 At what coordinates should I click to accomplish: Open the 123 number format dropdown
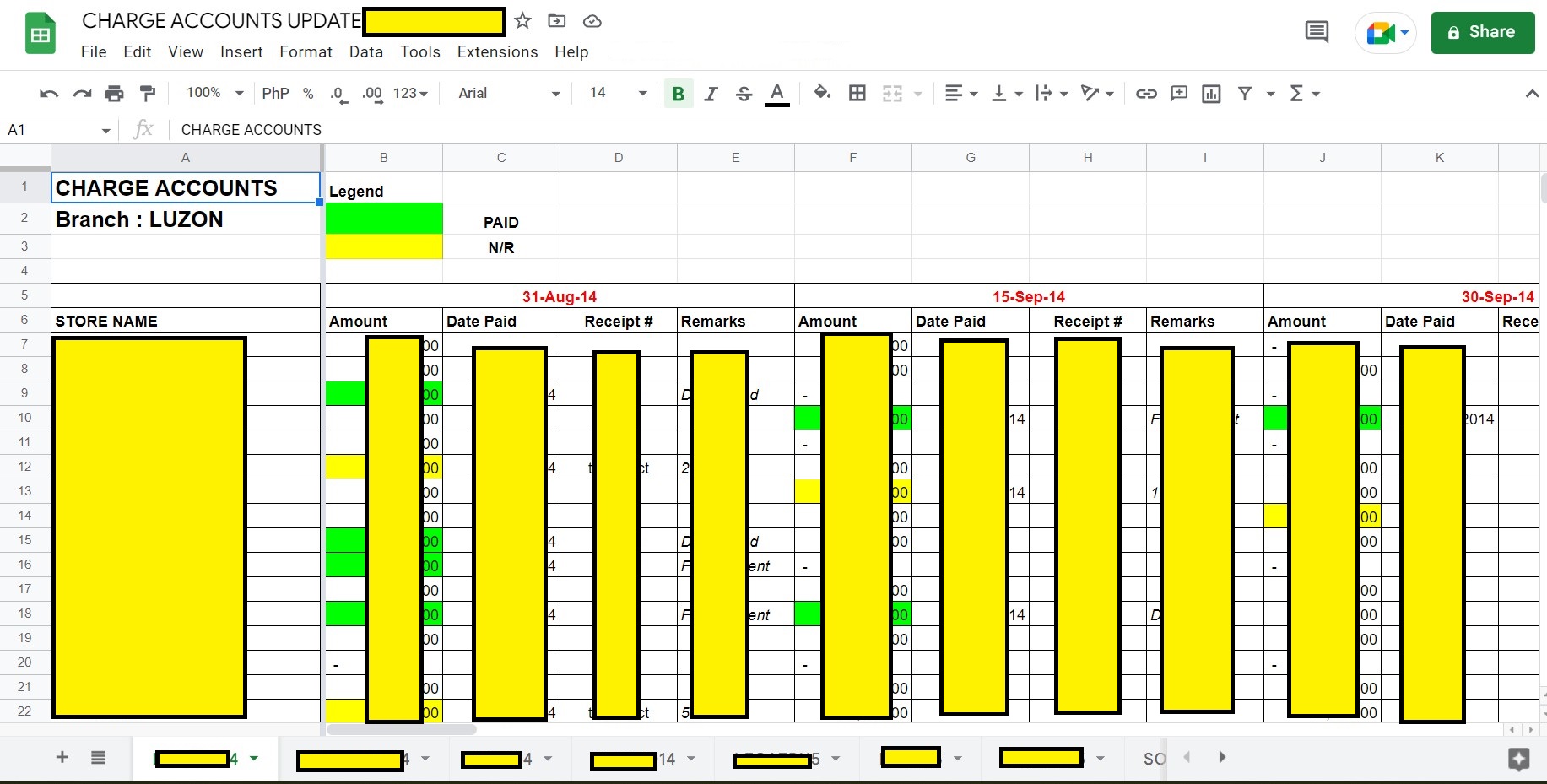(411, 93)
